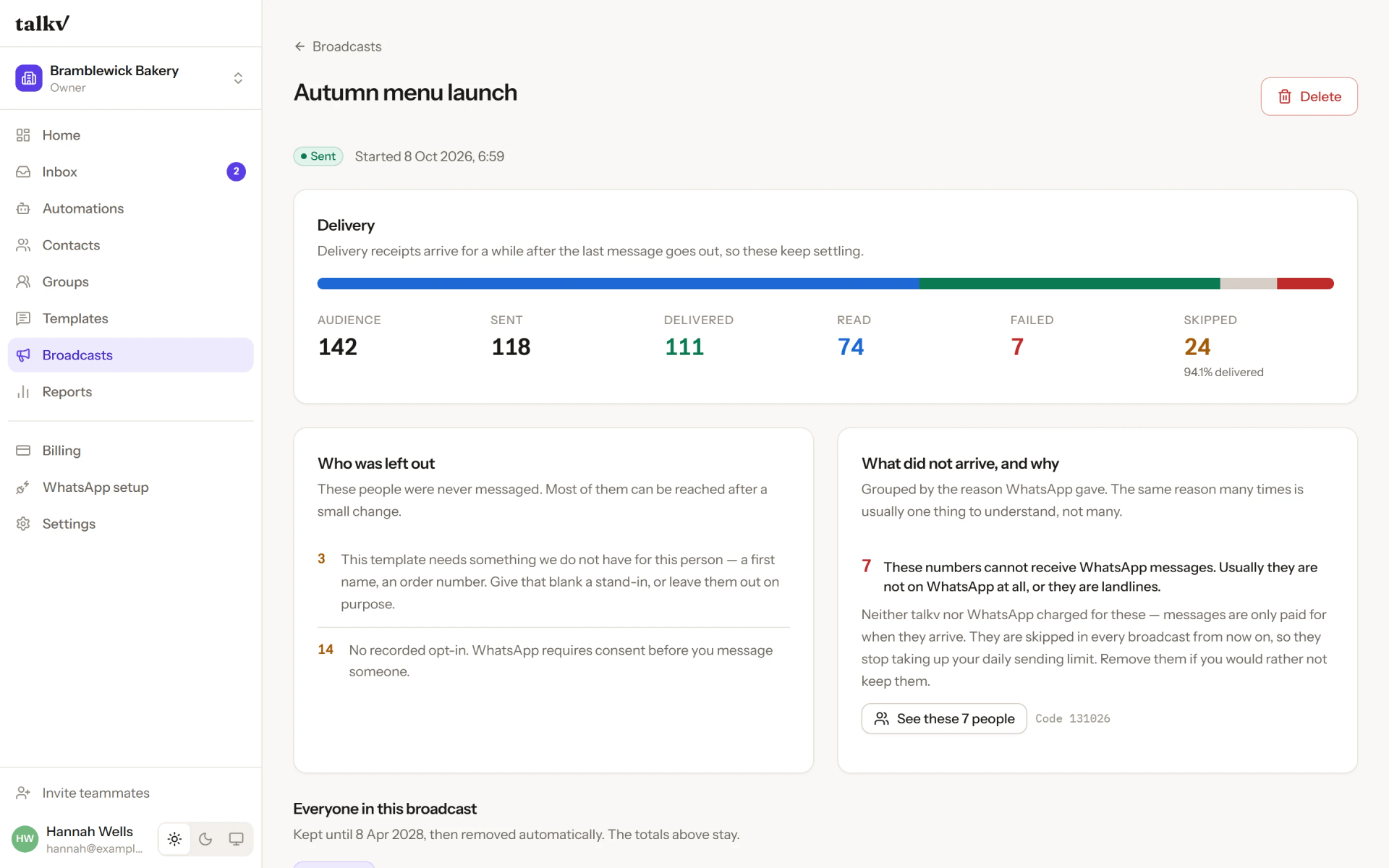Screen dimensions: 1389x868
Task: Click the talkv logo
Action: 42,23
